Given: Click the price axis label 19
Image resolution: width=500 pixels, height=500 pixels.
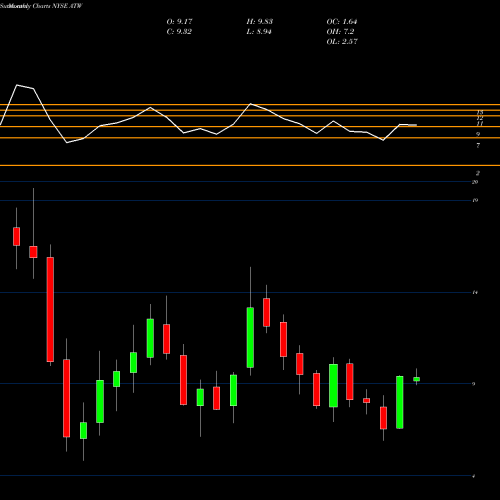Looking at the screenshot, I should pos(475,200).
